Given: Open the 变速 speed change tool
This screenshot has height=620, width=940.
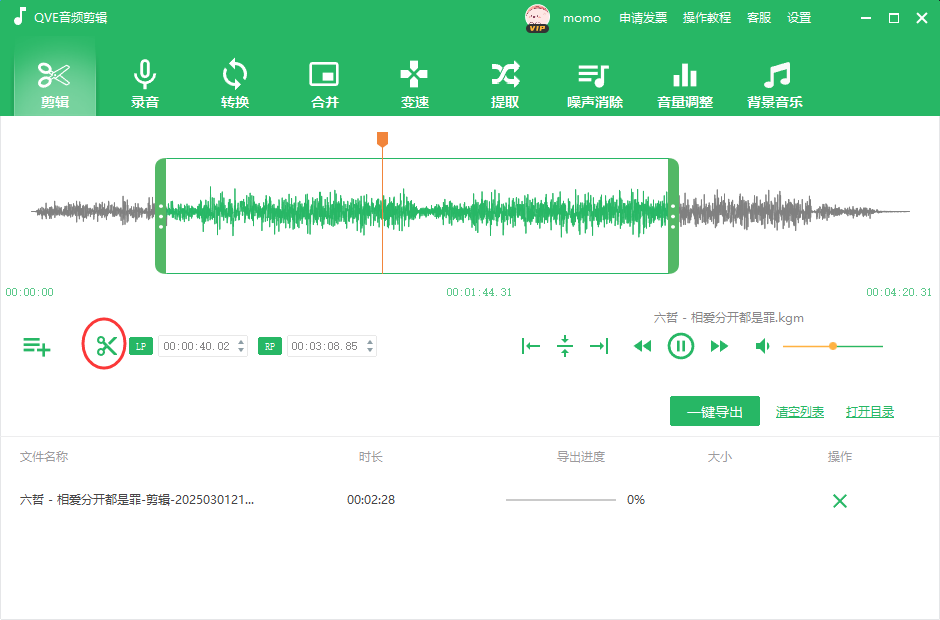Looking at the screenshot, I should pos(414,85).
